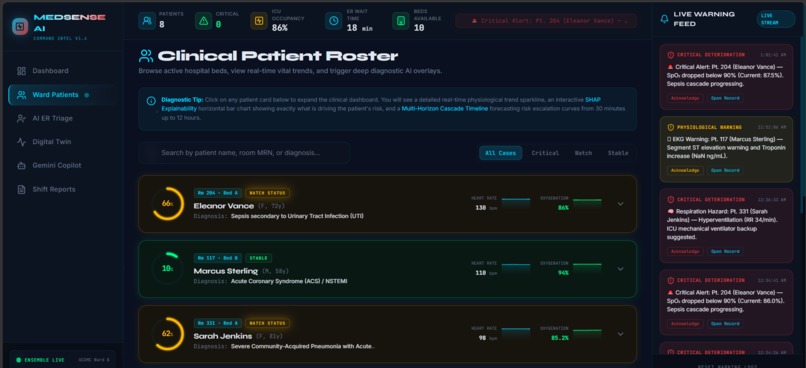This screenshot has height=368, width=806.
Task: Acknowledge the 86.0% SpO2 critical alert
Action: click(685, 324)
